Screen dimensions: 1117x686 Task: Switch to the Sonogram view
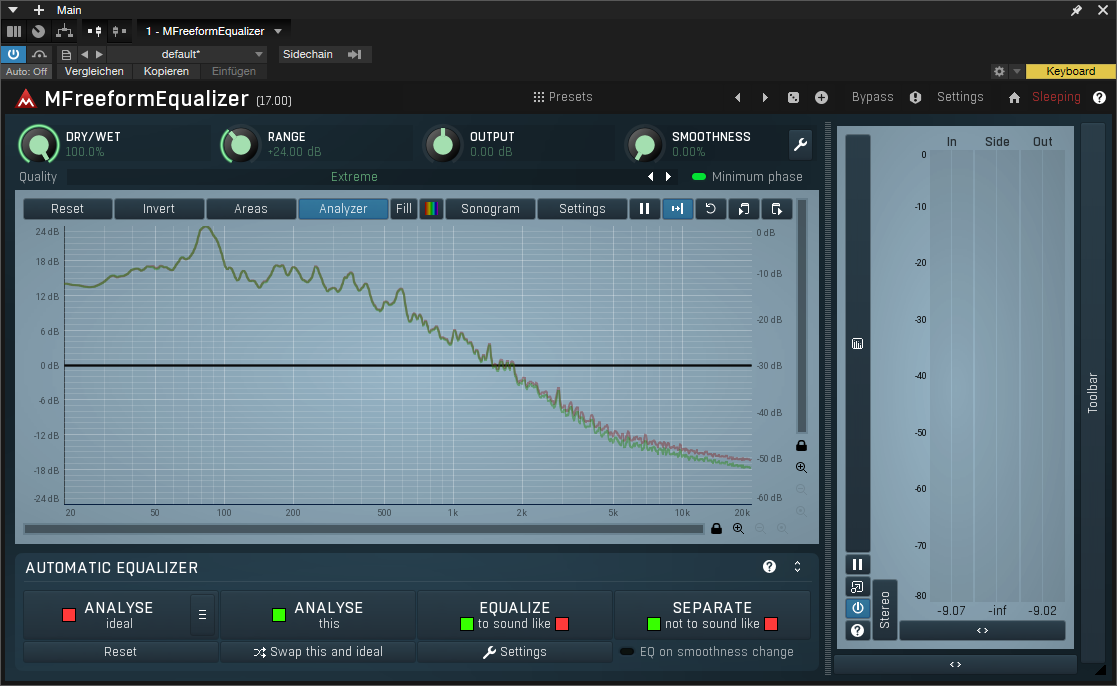[490, 209]
